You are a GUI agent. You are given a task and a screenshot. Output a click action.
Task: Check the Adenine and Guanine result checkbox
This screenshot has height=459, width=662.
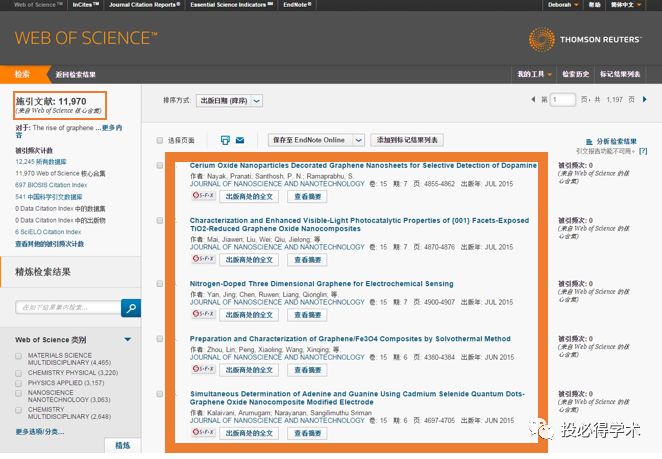click(160, 394)
